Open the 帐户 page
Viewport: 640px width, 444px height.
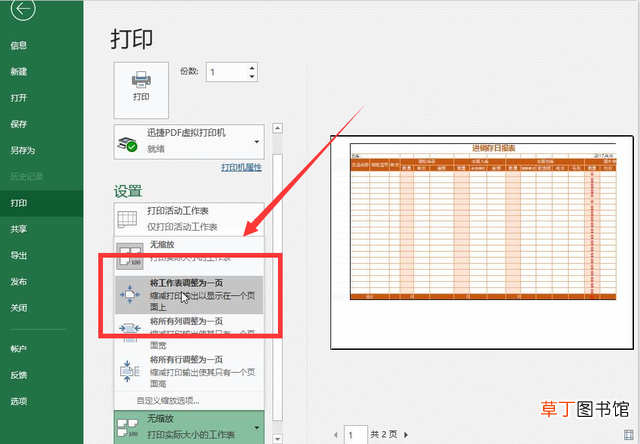pyautogui.click(x=19, y=349)
